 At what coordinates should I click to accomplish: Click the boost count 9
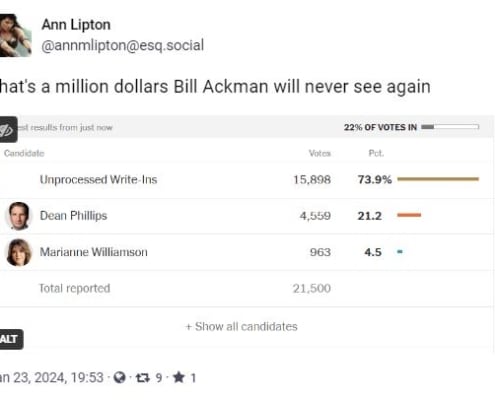[x=159, y=378]
